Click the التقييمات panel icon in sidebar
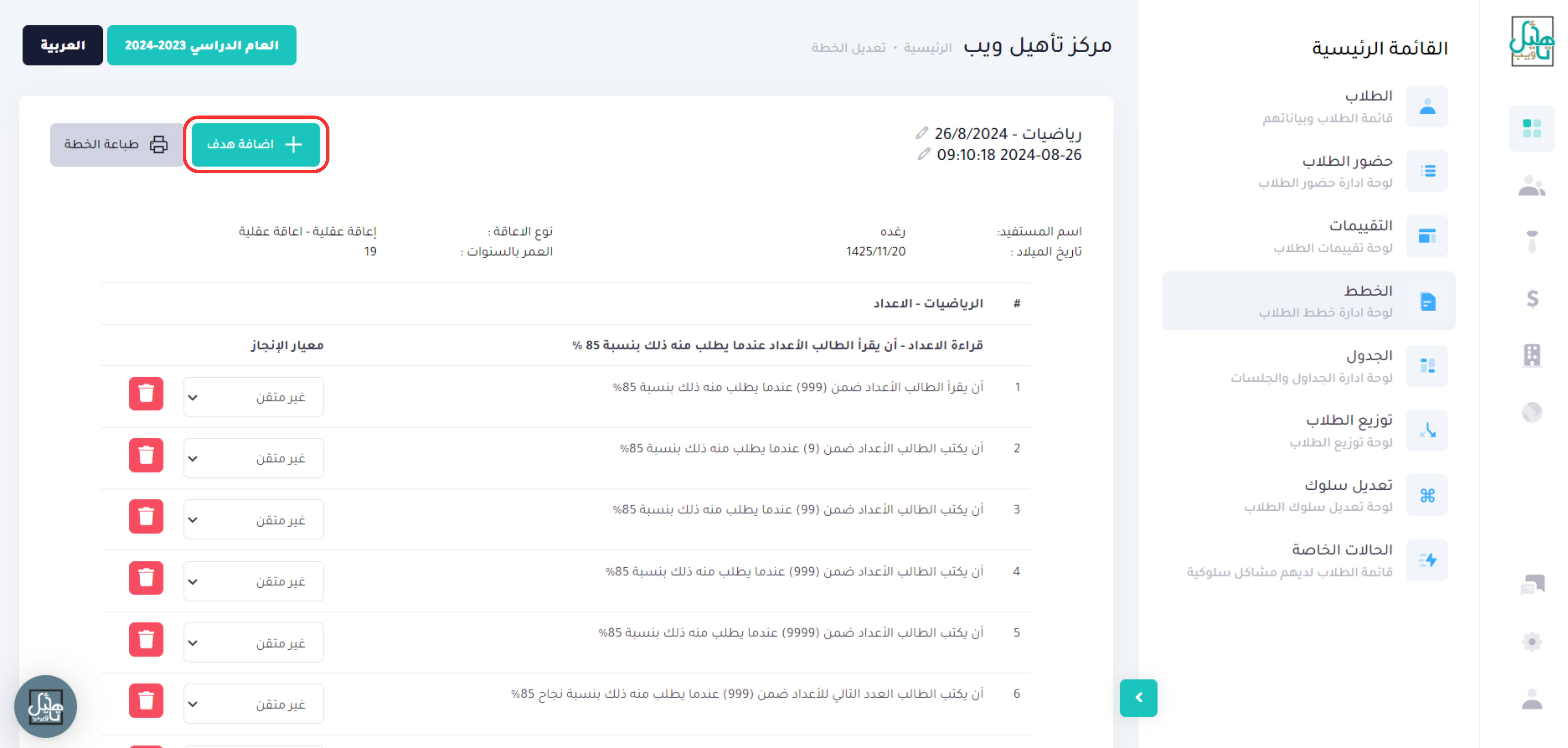 [1427, 236]
